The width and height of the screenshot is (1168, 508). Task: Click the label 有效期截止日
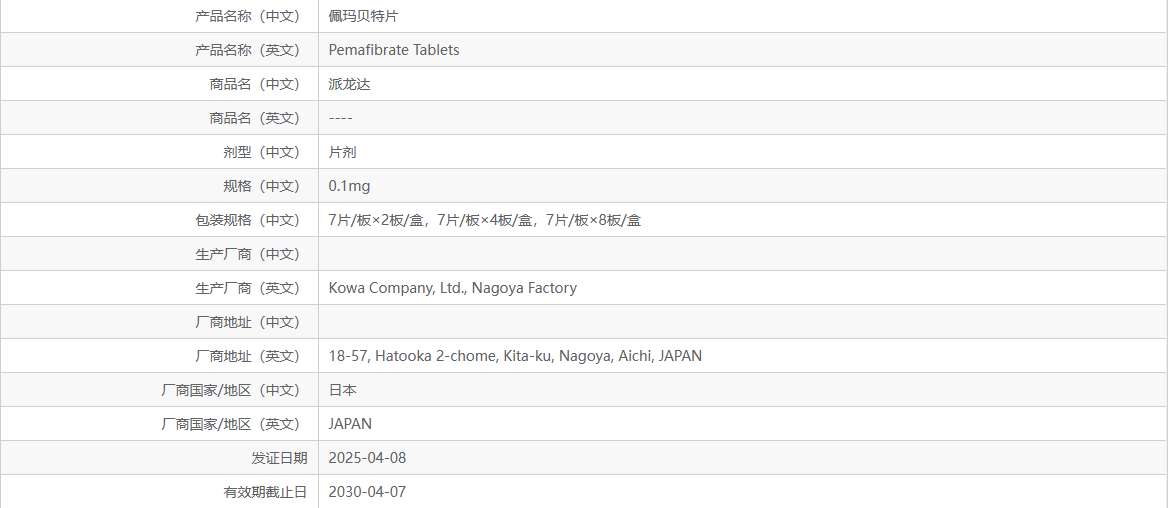tap(265, 492)
